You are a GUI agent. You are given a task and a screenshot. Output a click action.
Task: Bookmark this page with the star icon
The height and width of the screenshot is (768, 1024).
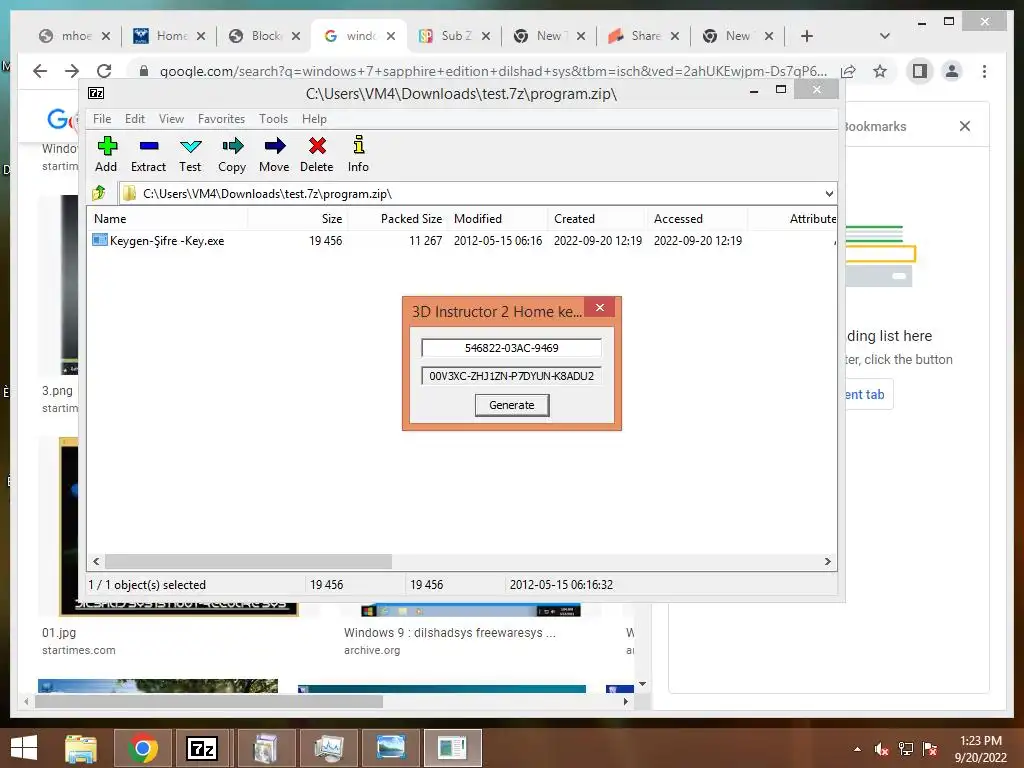click(x=880, y=71)
